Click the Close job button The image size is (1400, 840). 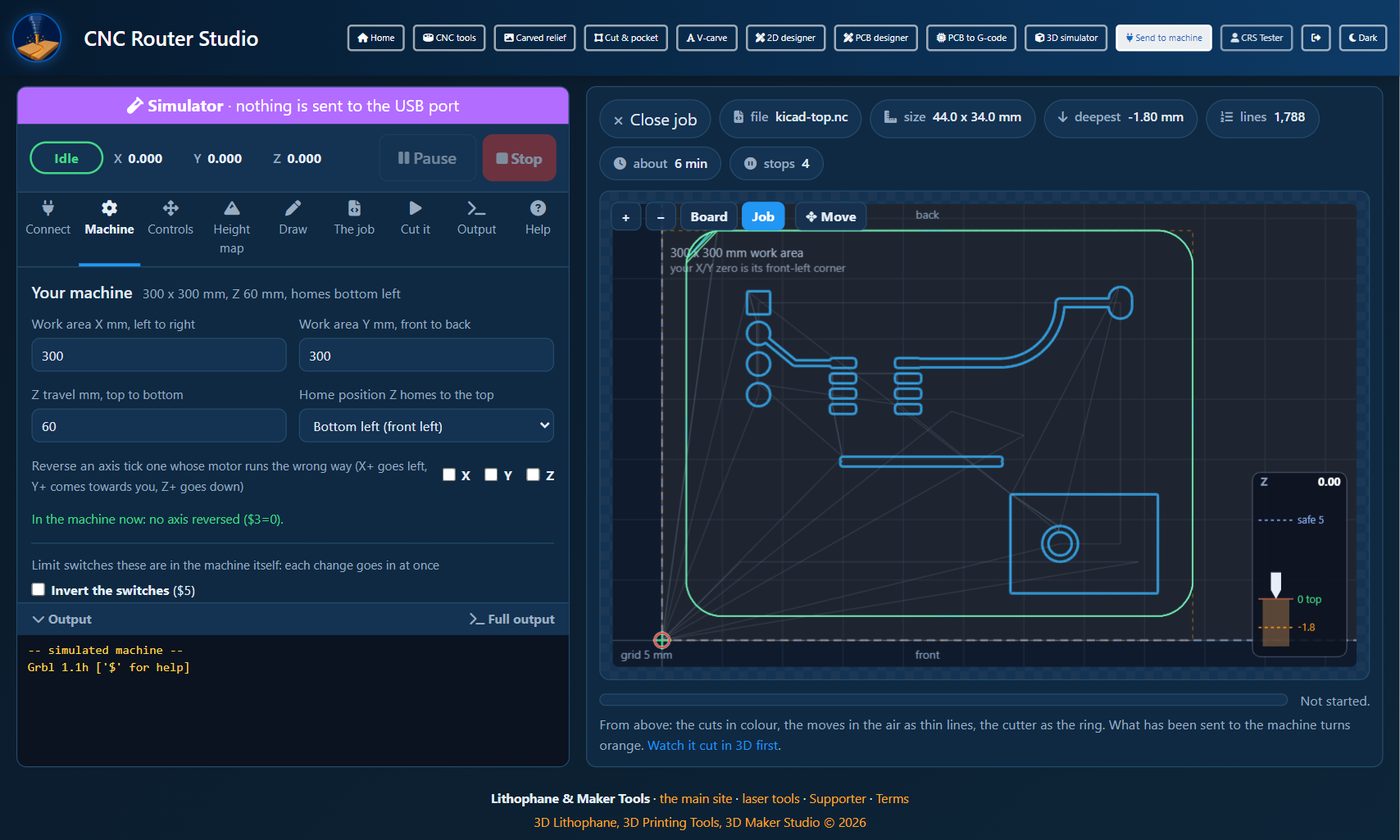pyautogui.click(x=655, y=119)
